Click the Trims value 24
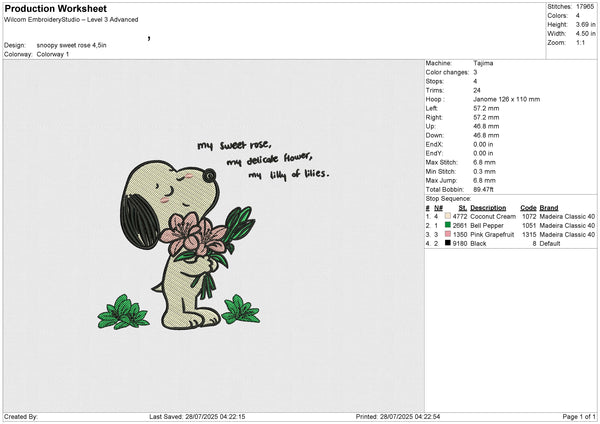600x424 pixels. pyautogui.click(x=477, y=90)
